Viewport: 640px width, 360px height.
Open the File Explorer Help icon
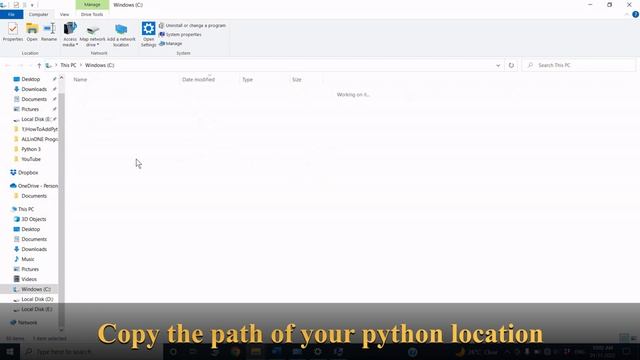point(636,14)
